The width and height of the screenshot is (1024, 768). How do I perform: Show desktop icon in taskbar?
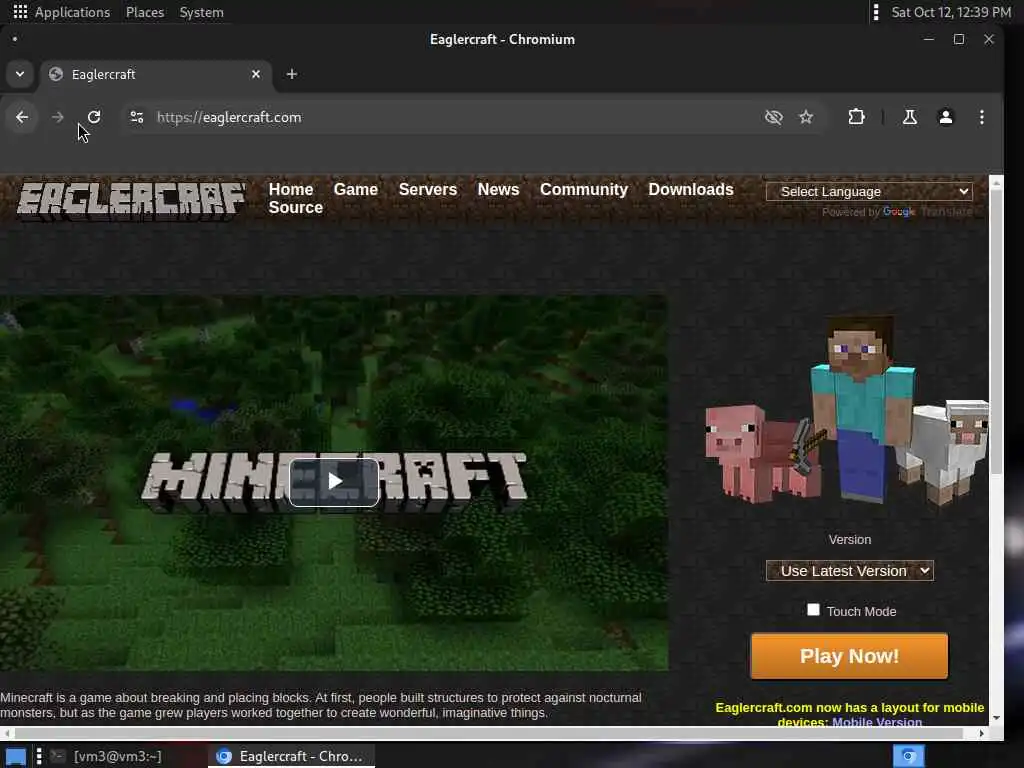pos(15,756)
